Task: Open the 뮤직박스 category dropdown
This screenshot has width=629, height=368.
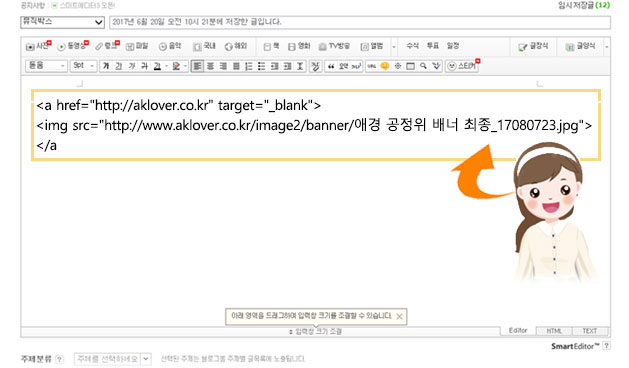Action: pos(63,22)
